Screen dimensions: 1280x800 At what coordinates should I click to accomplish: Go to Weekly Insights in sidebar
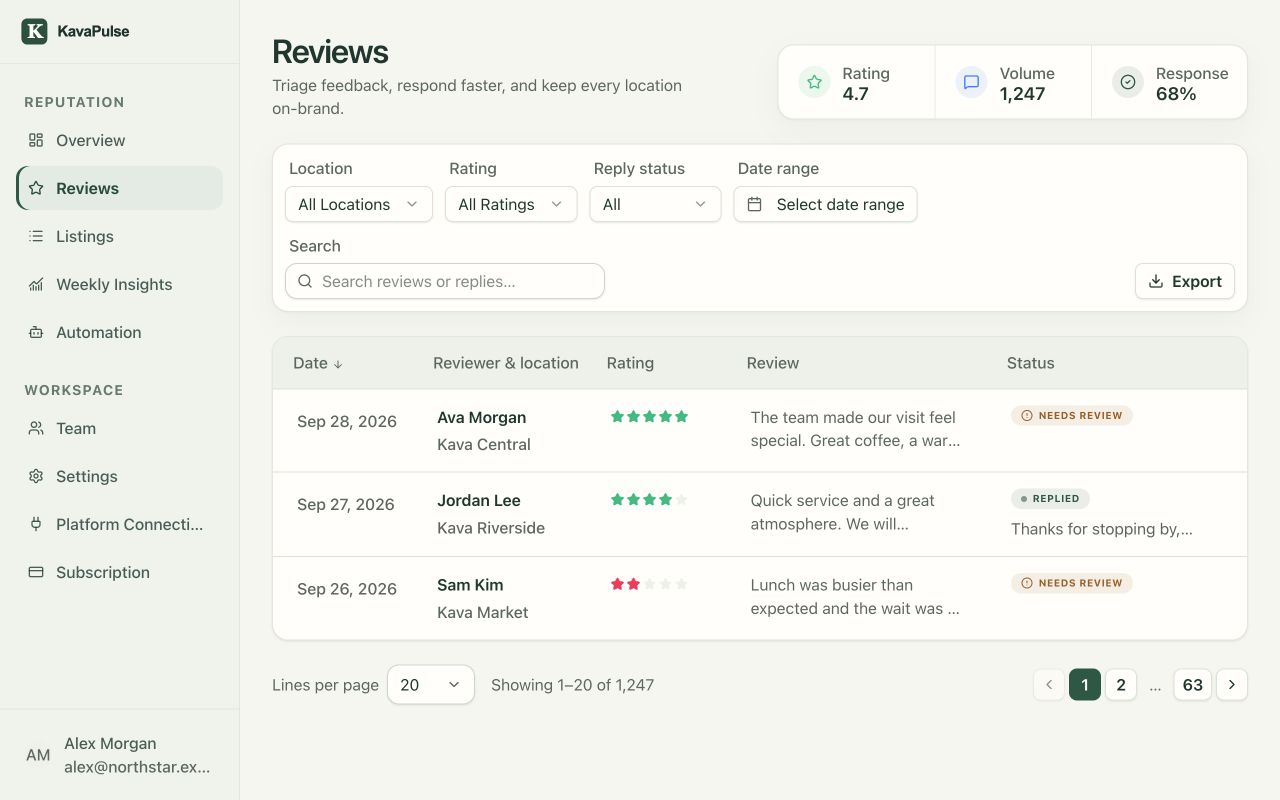click(120, 284)
